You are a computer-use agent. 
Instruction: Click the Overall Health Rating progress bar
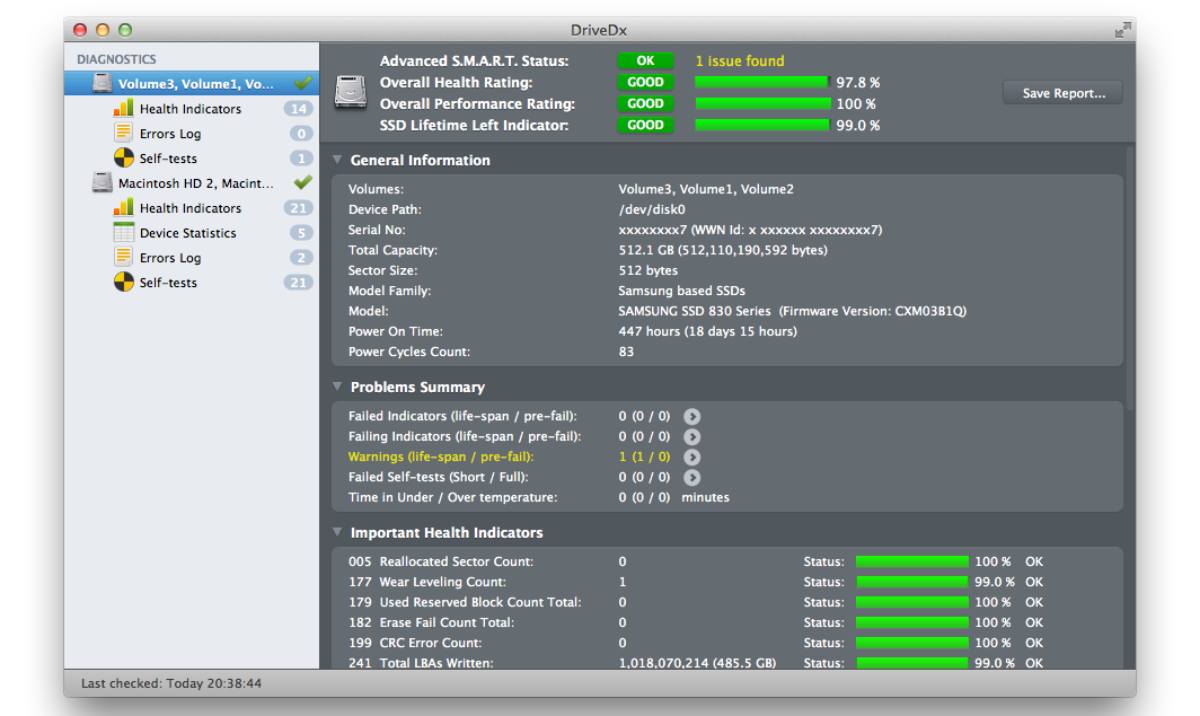pos(762,83)
